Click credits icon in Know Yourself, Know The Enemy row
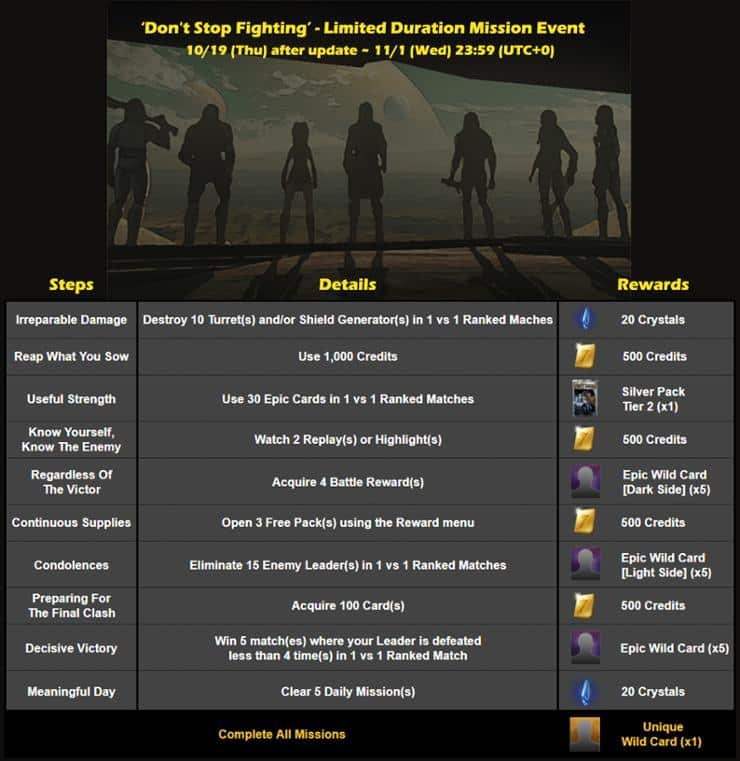 click(x=584, y=439)
